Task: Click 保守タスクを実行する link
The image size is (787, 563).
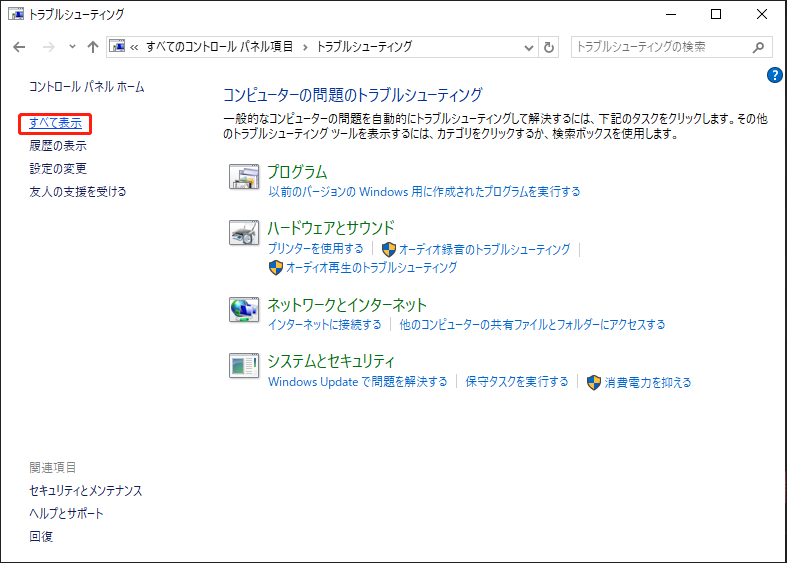Action: 516,382
